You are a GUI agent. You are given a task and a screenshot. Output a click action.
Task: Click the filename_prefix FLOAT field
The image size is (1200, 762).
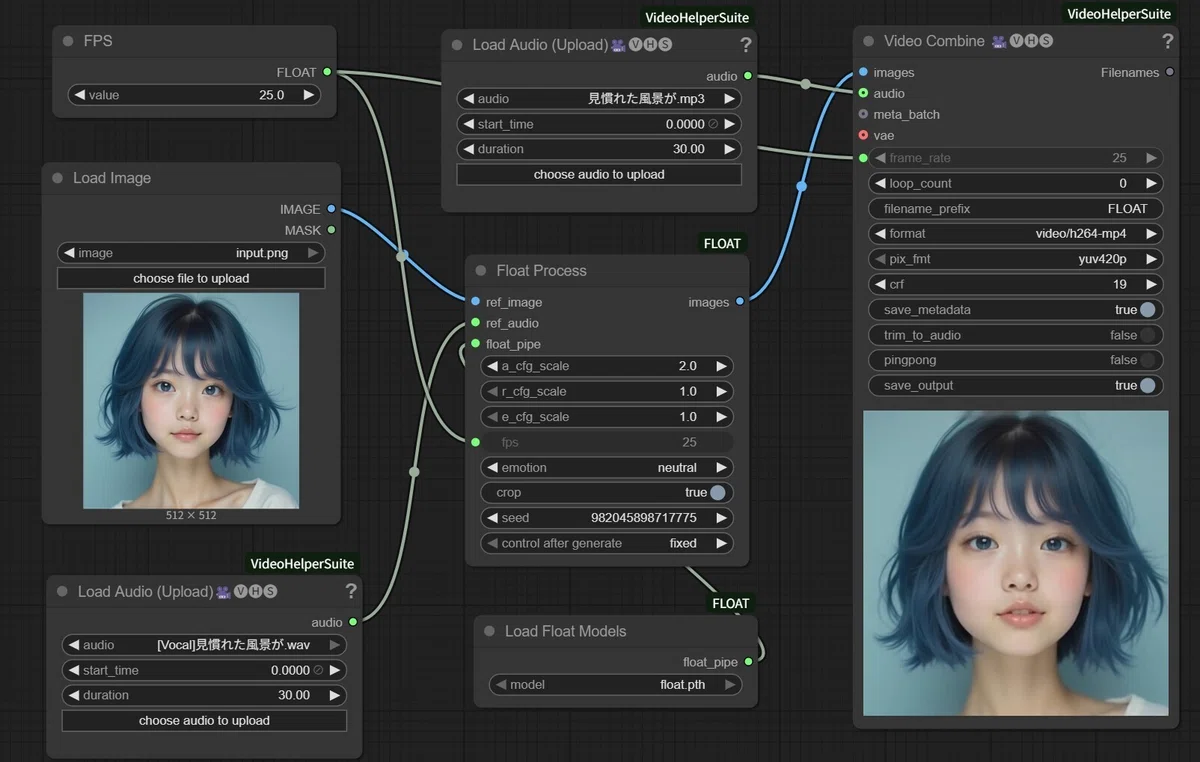coord(1016,209)
